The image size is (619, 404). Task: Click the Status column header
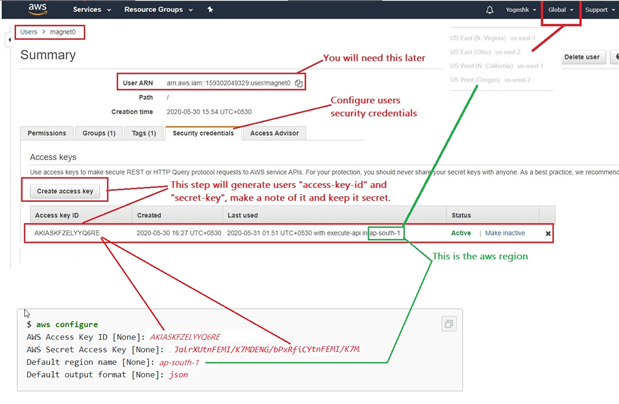[x=461, y=215]
